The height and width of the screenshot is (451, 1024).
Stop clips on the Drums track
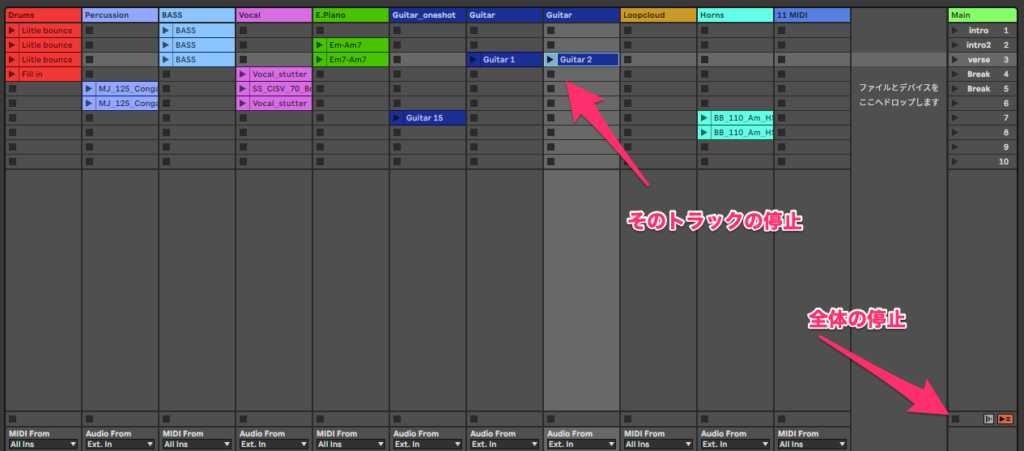click(12, 419)
